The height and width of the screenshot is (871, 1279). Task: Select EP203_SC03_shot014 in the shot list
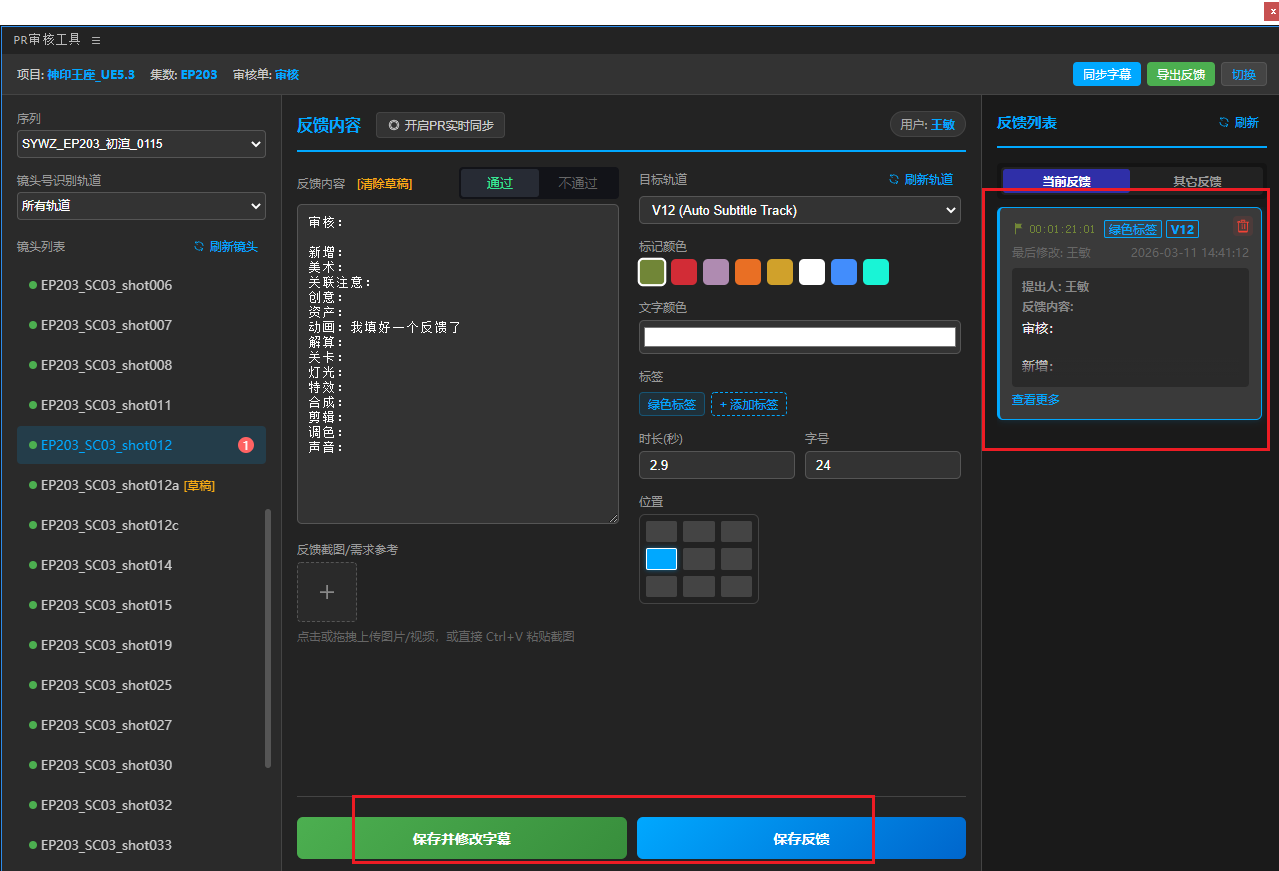(106, 565)
